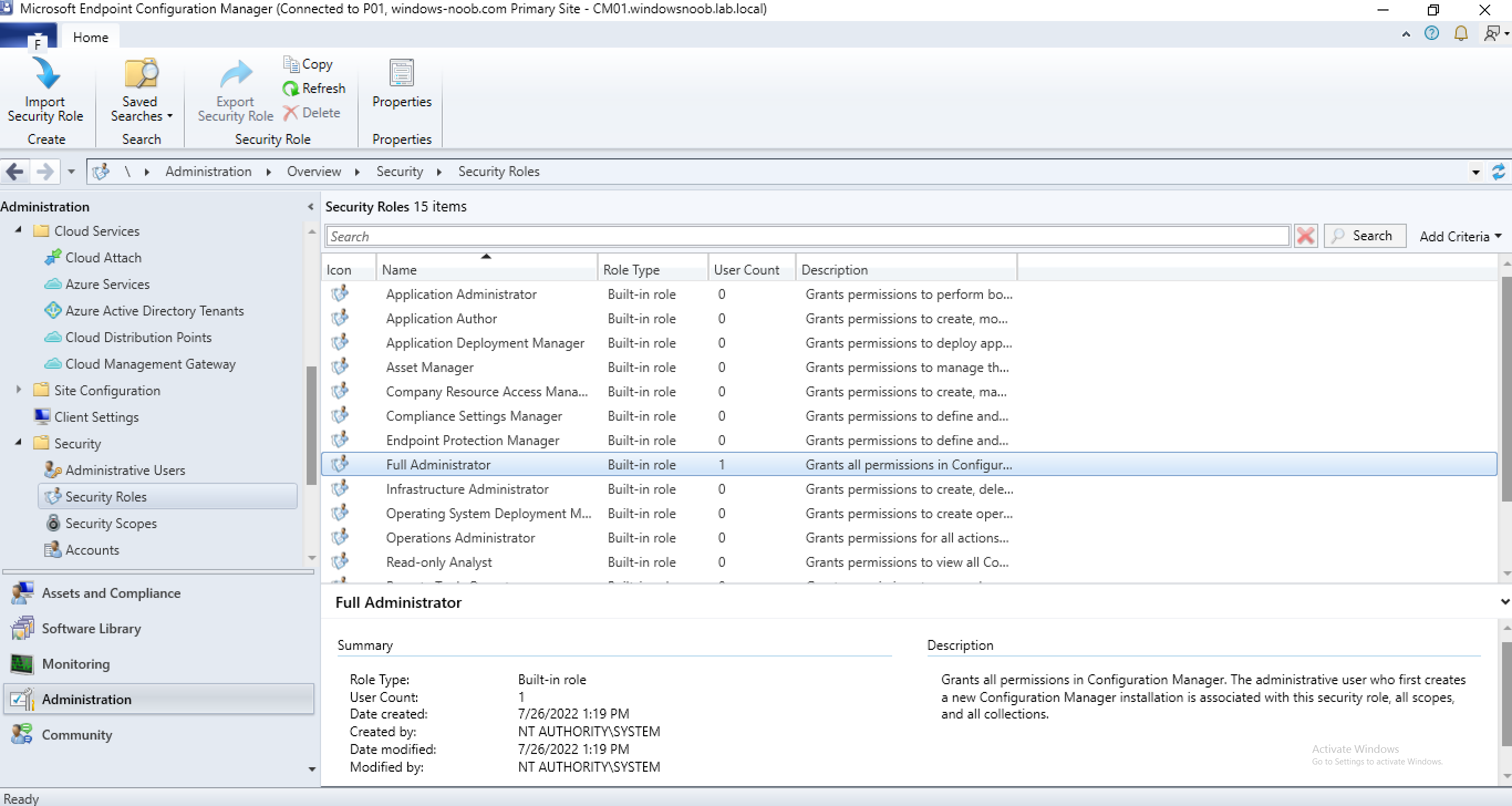Screen dimensions: 1512x806
Task: Open the Help question mark icon
Action: pyautogui.click(x=1432, y=33)
